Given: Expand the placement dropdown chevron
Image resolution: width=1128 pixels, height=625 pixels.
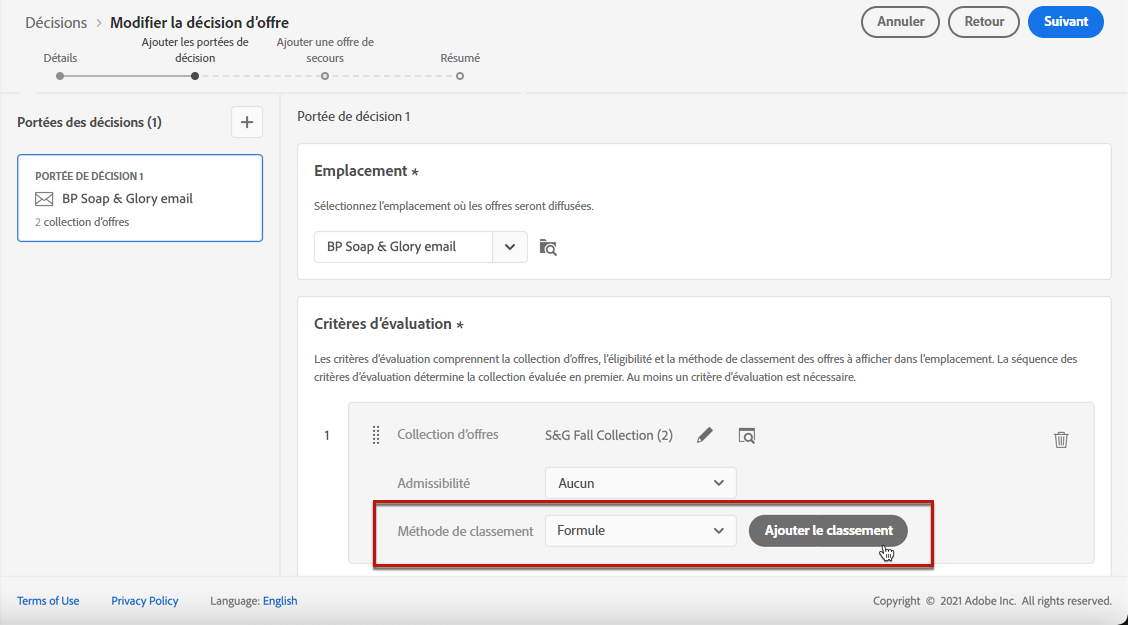Looking at the screenshot, I should (510, 247).
